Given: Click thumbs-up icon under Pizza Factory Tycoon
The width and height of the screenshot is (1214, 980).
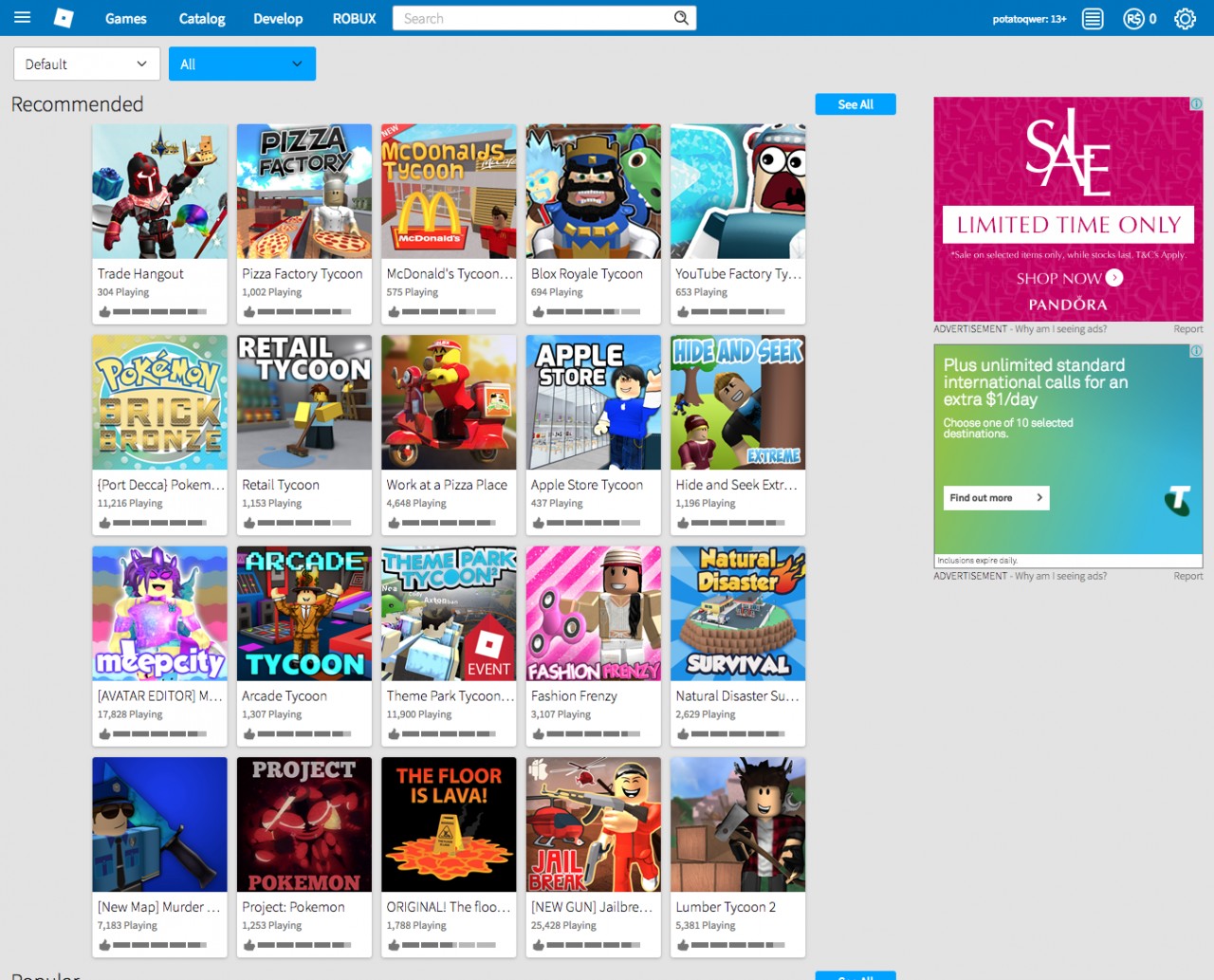Looking at the screenshot, I should point(248,311).
